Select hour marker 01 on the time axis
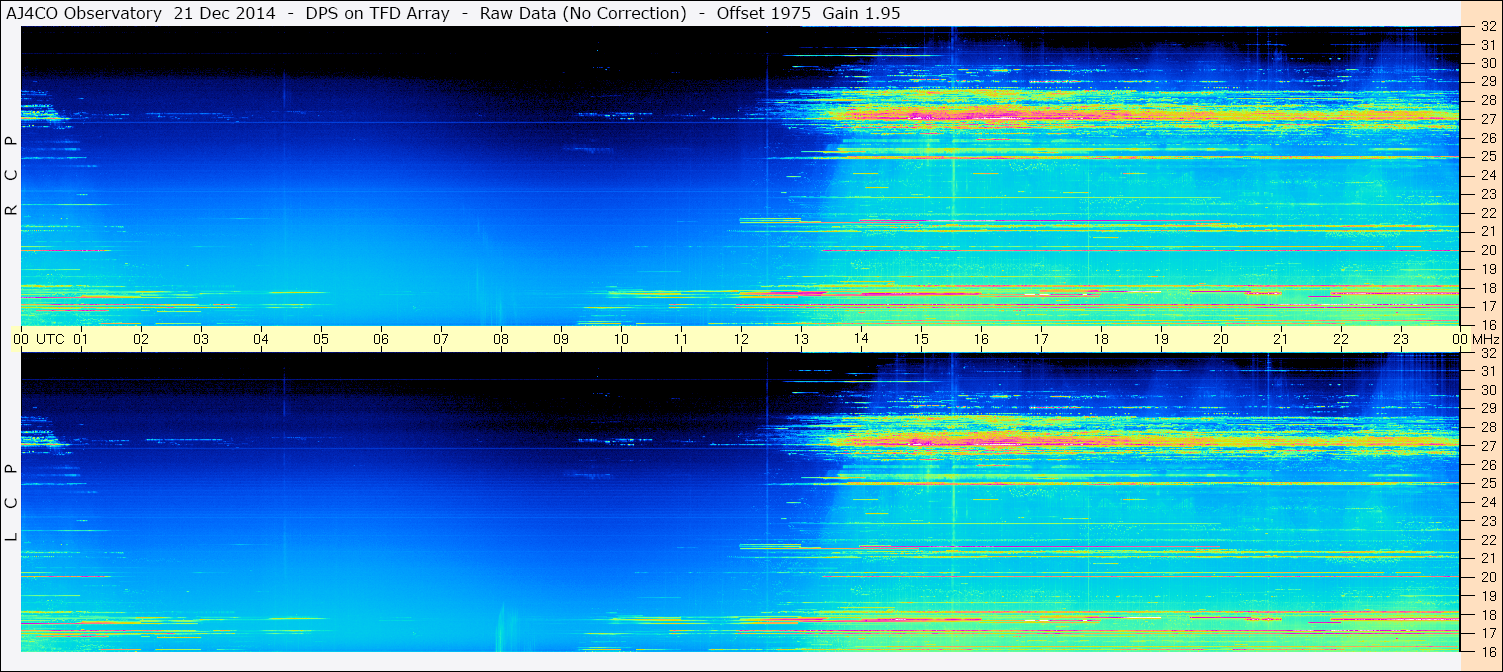 (x=81, y=339)
